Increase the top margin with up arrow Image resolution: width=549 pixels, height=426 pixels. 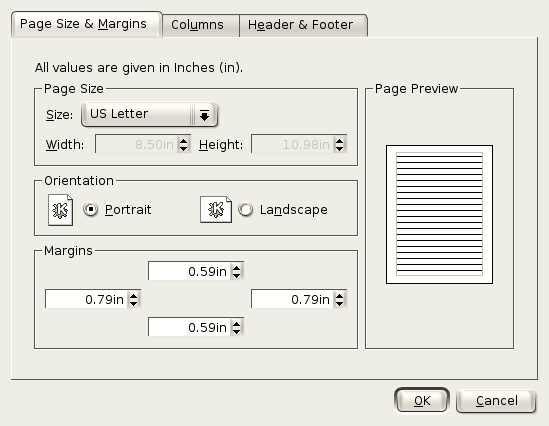click(237, 268)
